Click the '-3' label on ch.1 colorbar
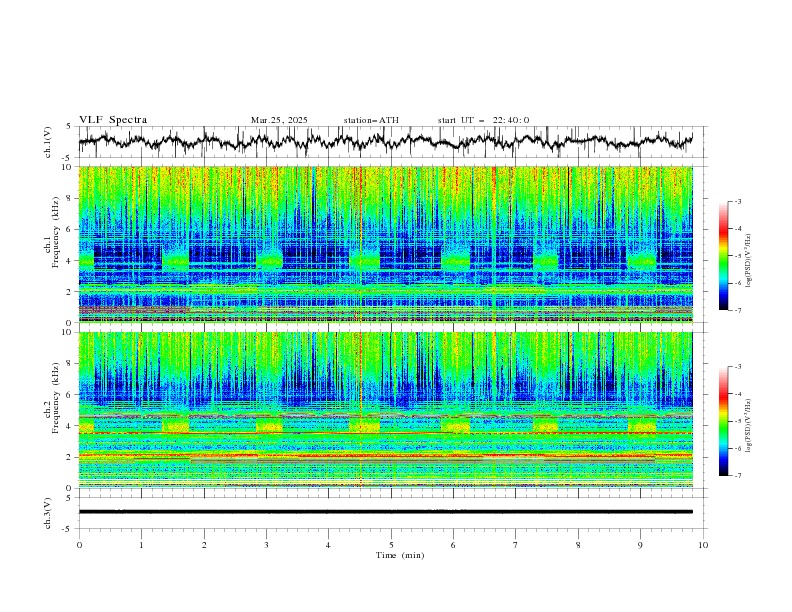Image resolution: width=792 pixels, height=612 pixels. pyautogui.click(x=737, y=201)
